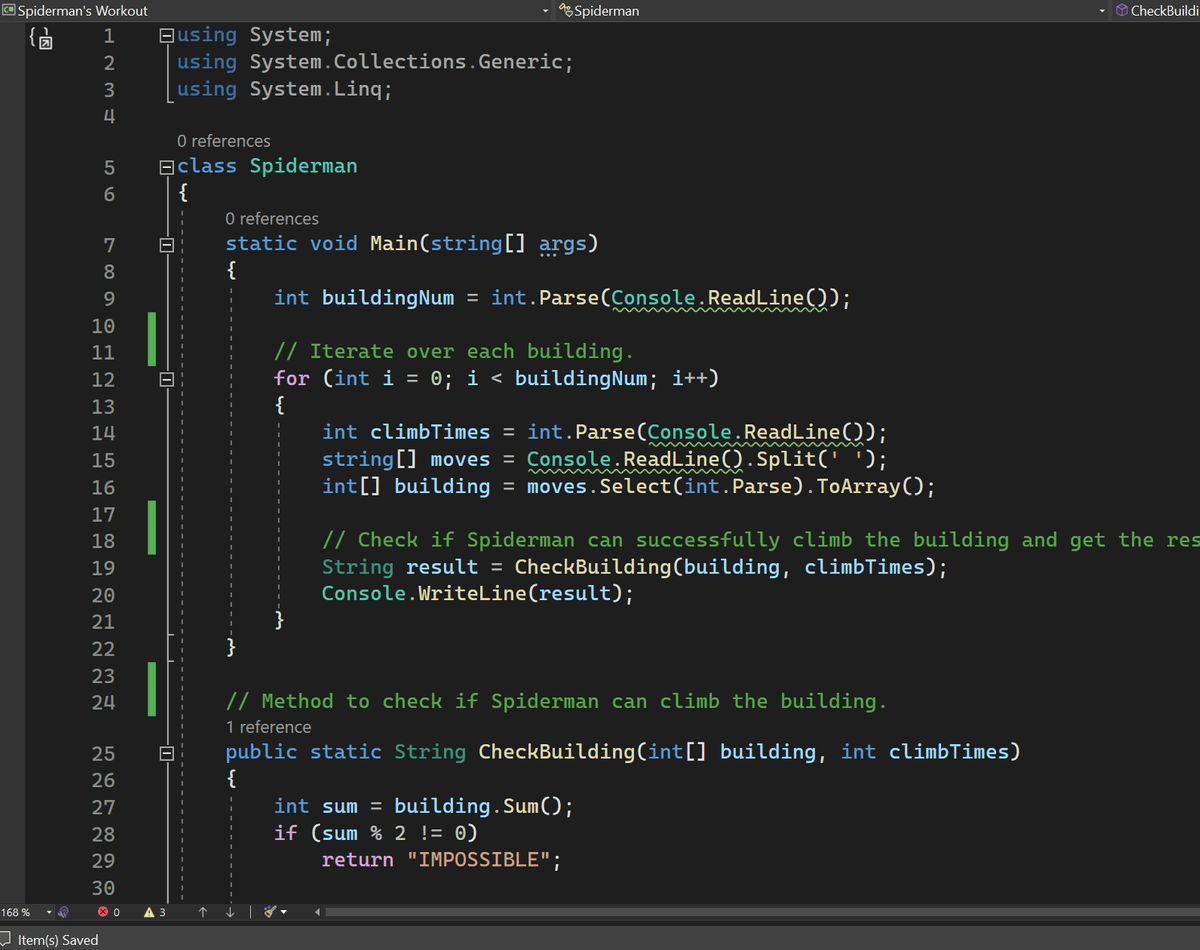
Task: Open the code cleanup profile dropdown arrow
Action: click(283, 912)
